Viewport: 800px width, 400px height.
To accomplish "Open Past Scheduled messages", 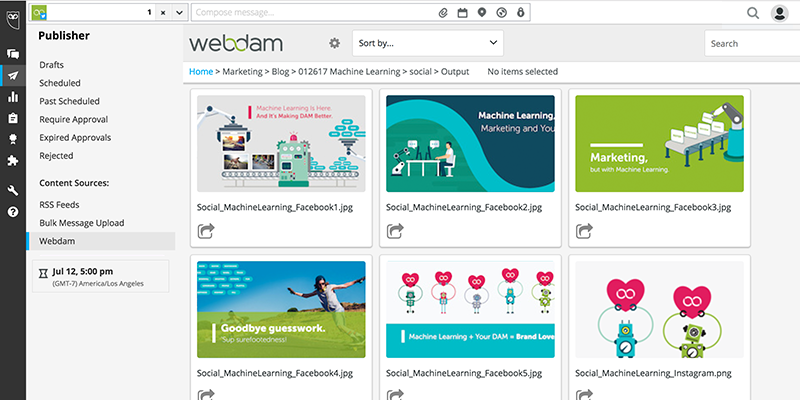I will tap(69, 101).
